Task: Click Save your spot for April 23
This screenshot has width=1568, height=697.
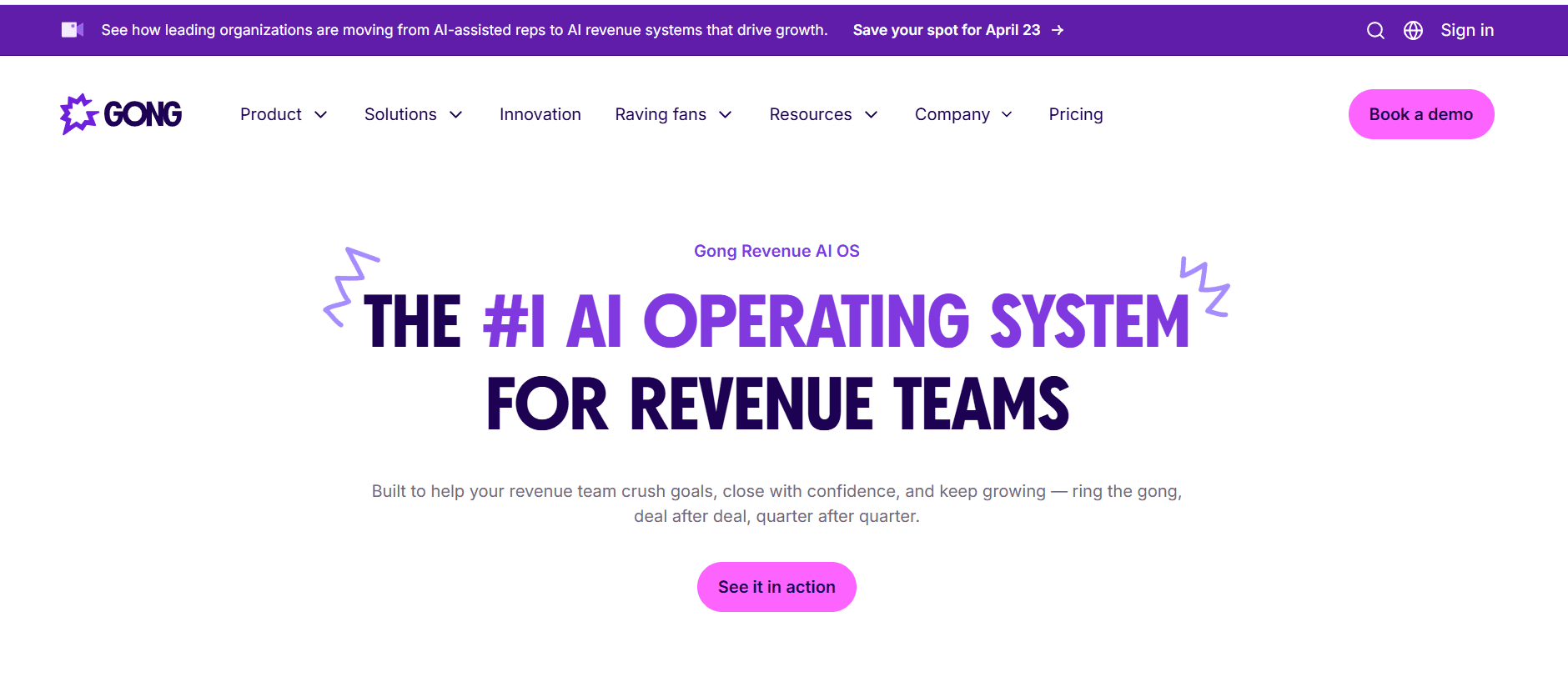Action: (947, 30)
